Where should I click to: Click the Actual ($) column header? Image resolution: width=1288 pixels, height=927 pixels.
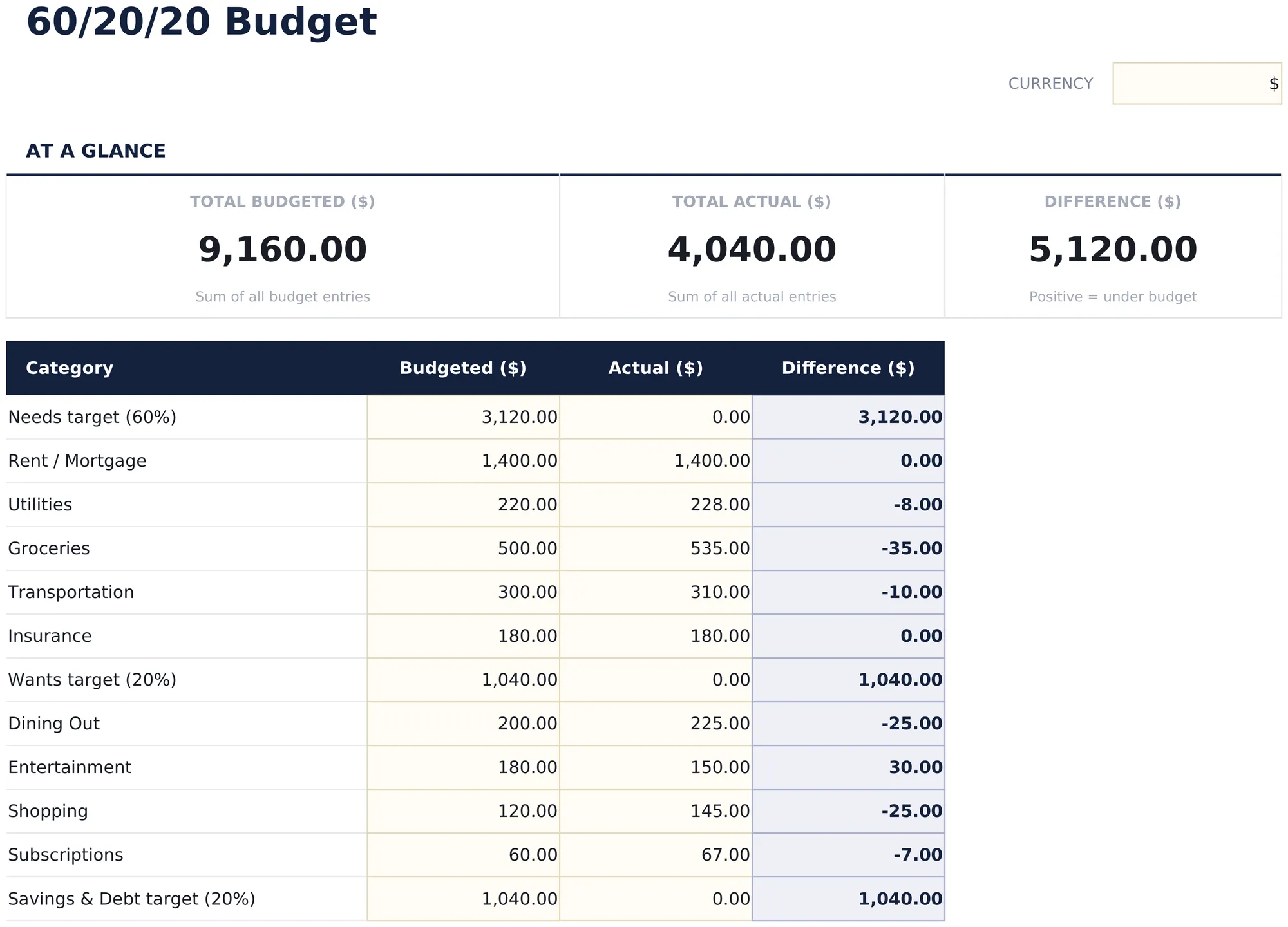[x=656, y=368]
